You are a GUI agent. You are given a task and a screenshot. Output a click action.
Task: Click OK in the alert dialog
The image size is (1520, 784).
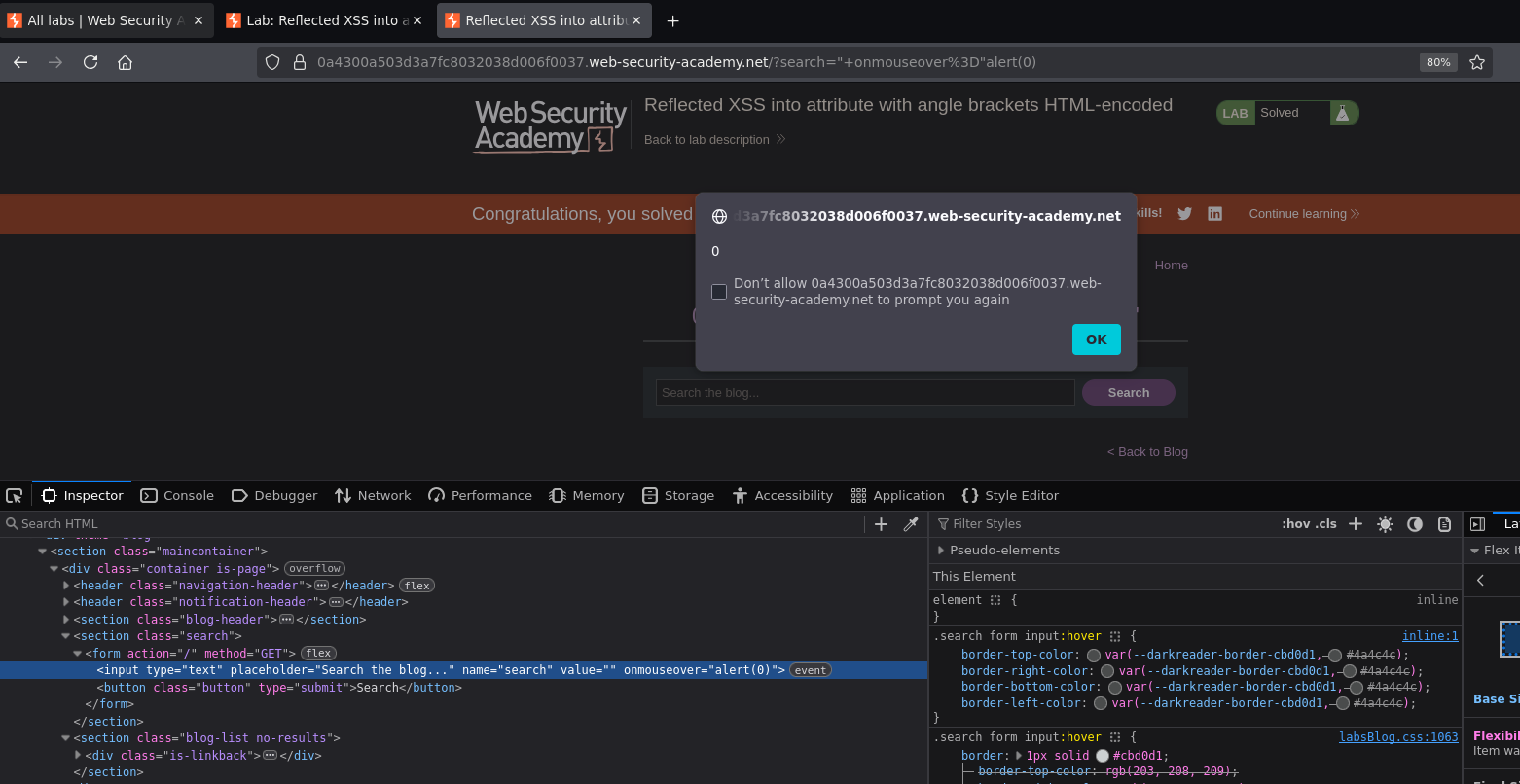coord(1097,339)
